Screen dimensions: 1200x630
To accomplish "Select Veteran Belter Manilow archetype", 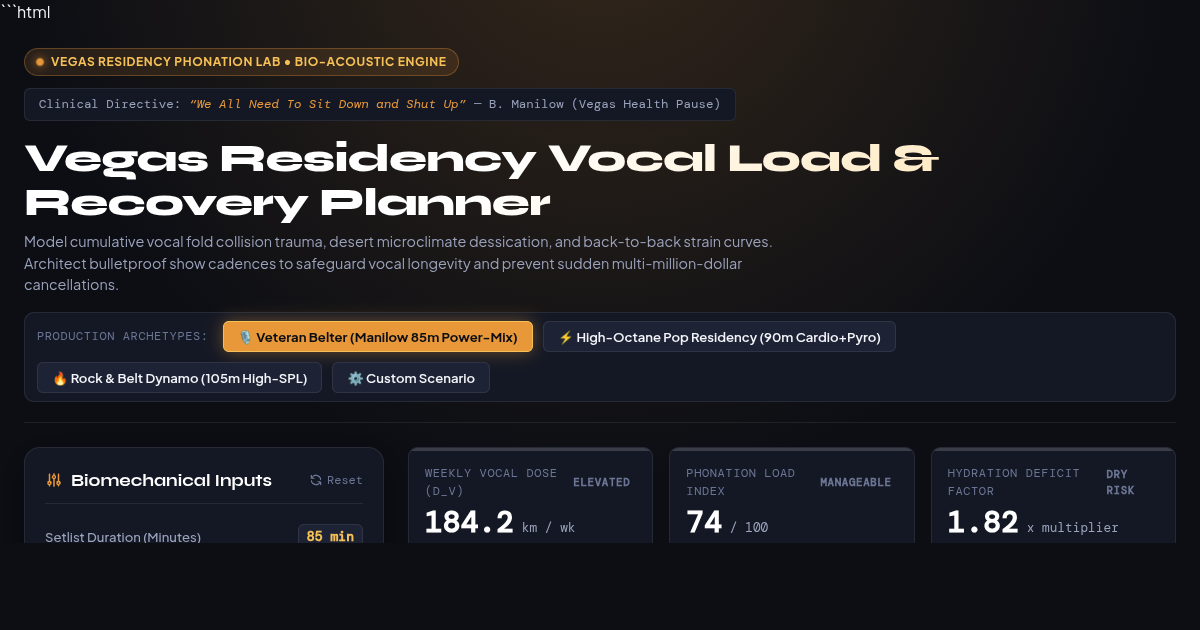I will (378, 337).
